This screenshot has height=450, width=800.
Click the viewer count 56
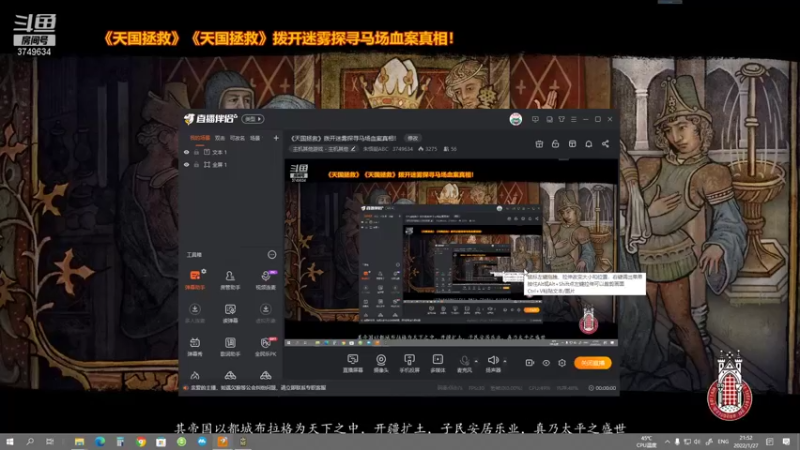click(450, 149)
